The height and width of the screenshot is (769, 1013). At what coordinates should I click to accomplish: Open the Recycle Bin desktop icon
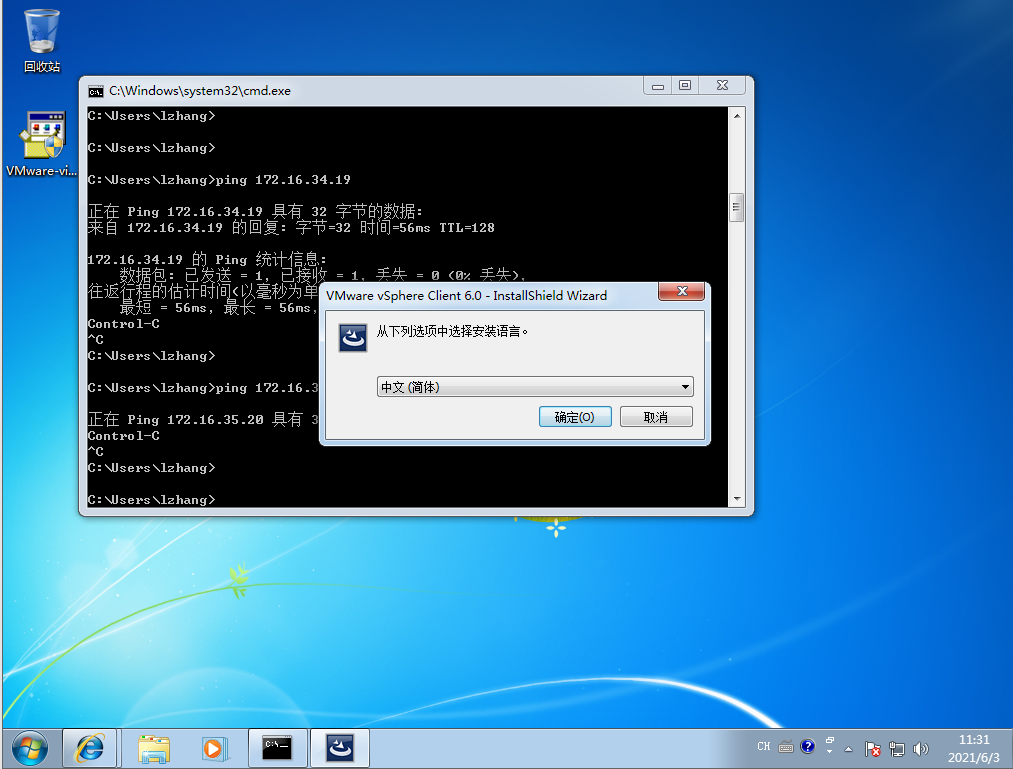point(42,40)
